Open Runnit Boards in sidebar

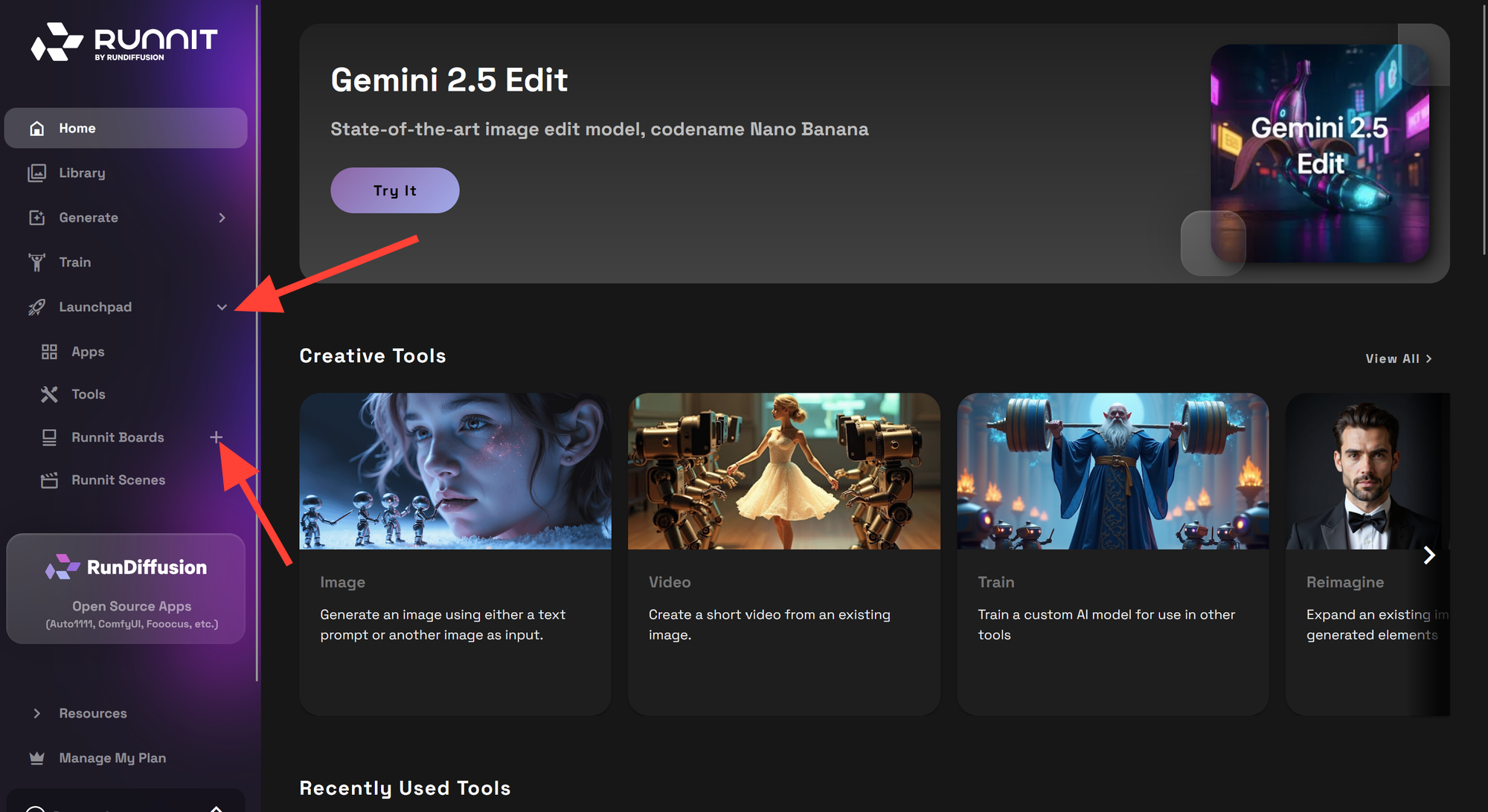(118, 437)
